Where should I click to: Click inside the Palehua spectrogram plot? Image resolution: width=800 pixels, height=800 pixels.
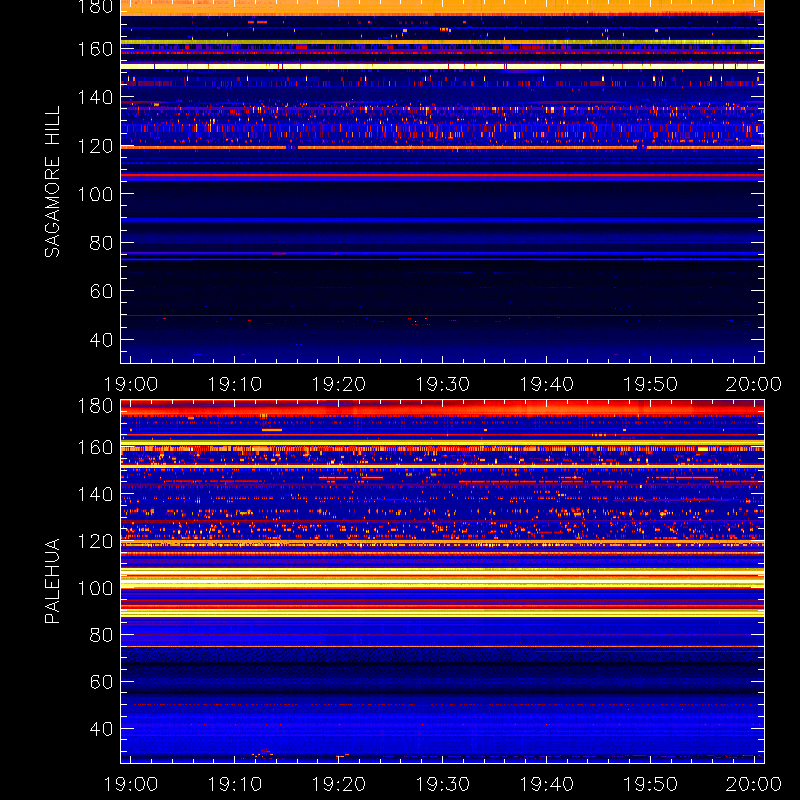442,581
